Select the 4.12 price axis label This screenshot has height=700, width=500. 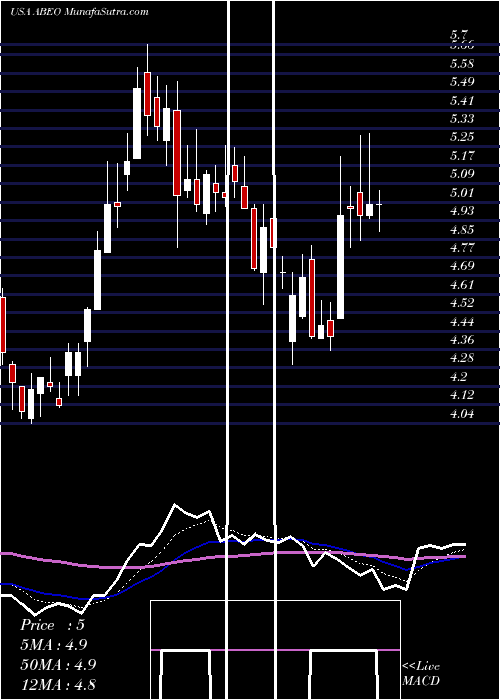point(462,396)
